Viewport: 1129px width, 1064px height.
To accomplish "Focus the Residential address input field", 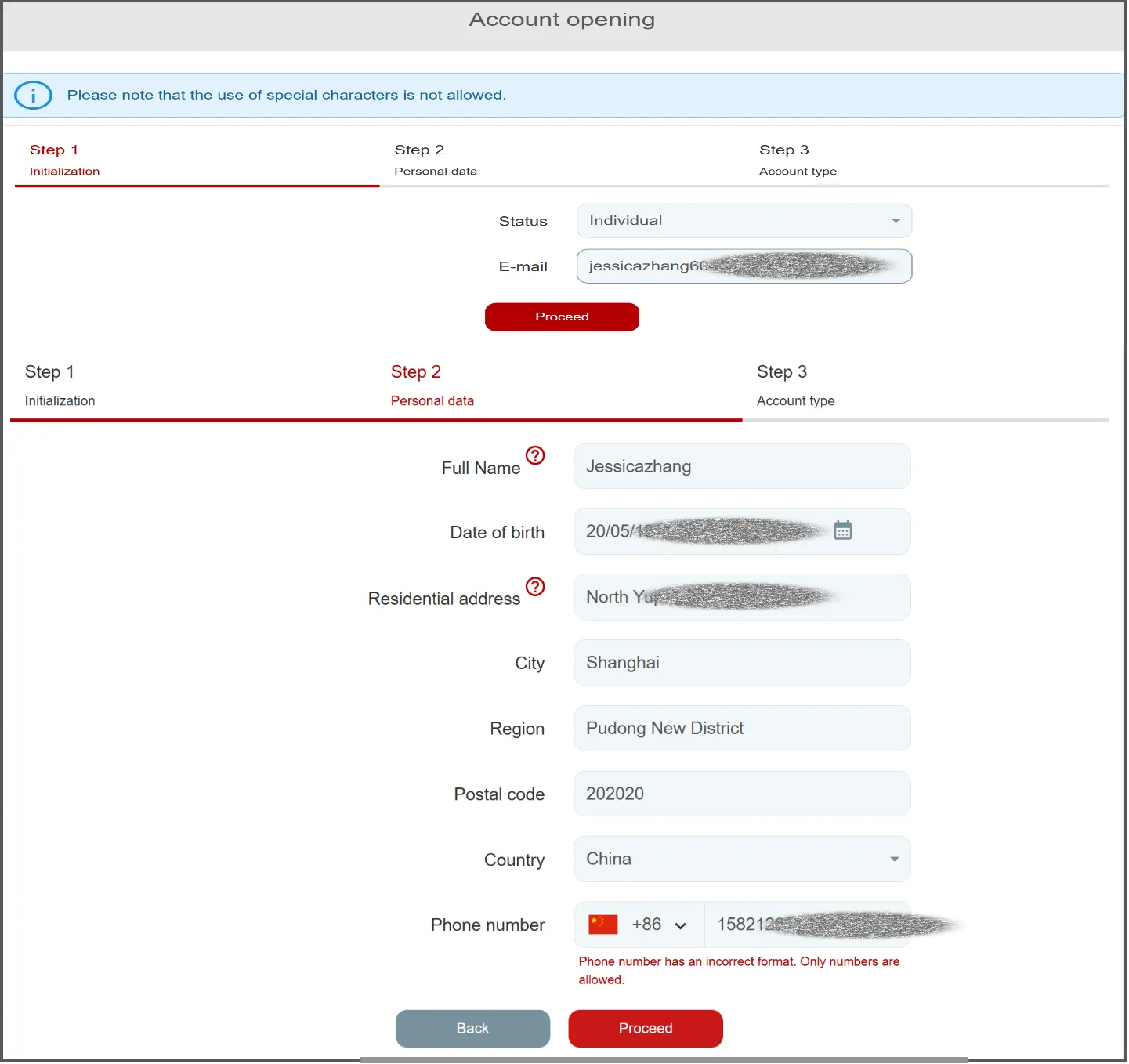I will [x=742, y=597].
